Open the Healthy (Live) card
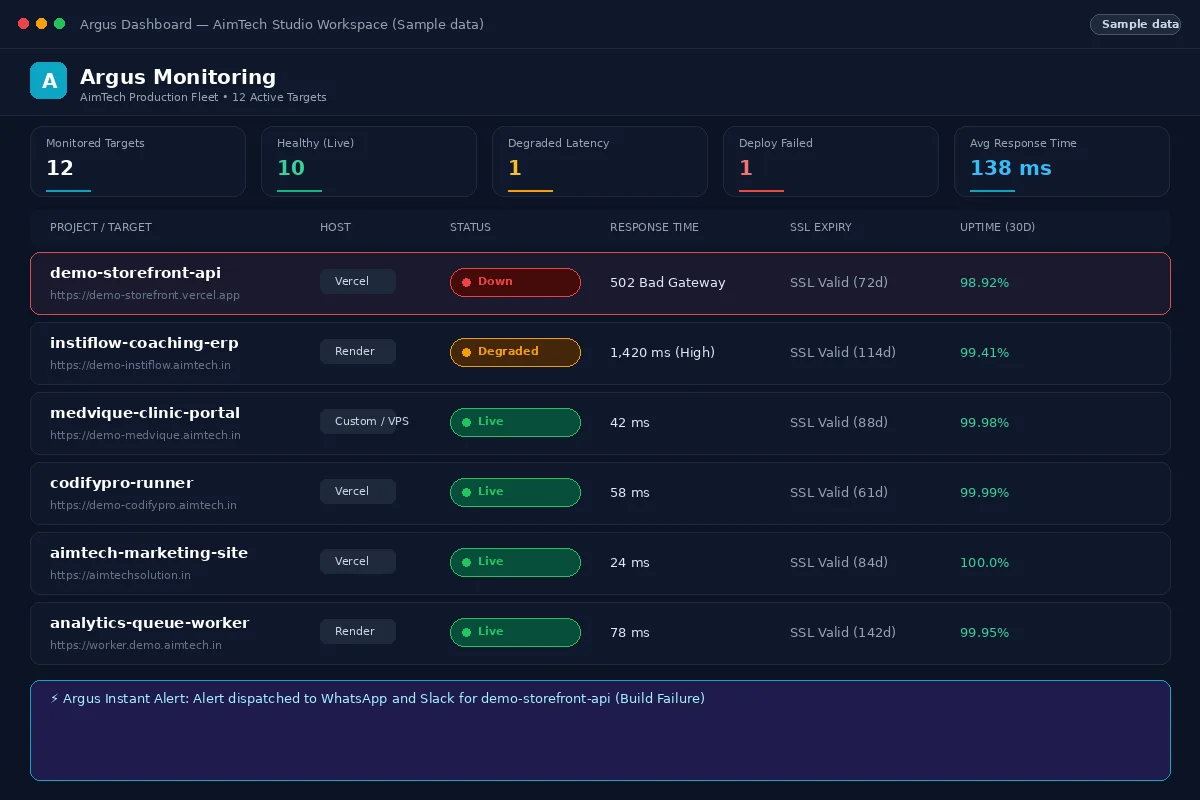 (369, 161)
